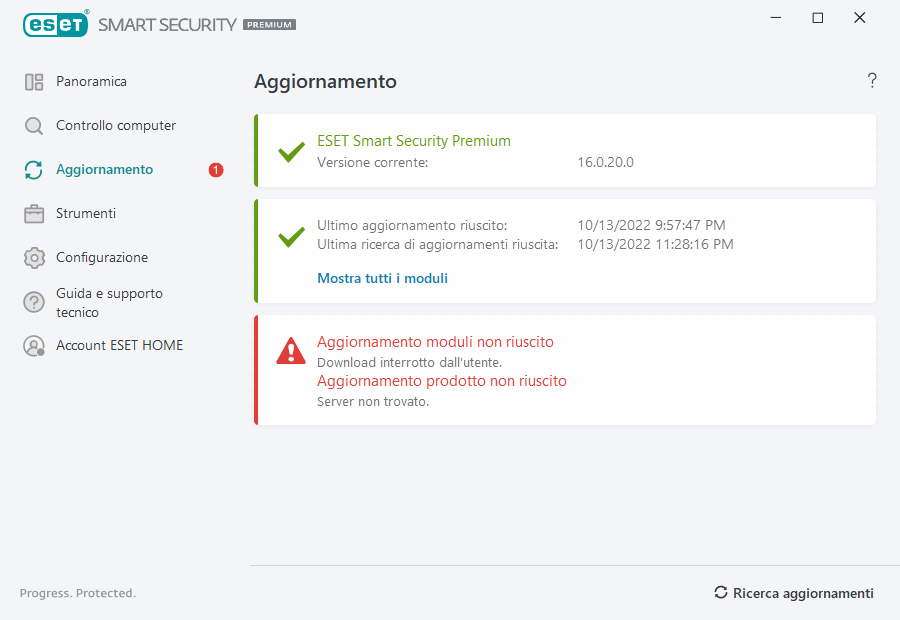Select Strumenti in the sidebar
Viewport: 900px width, 620px height.
tap(86, 214)
